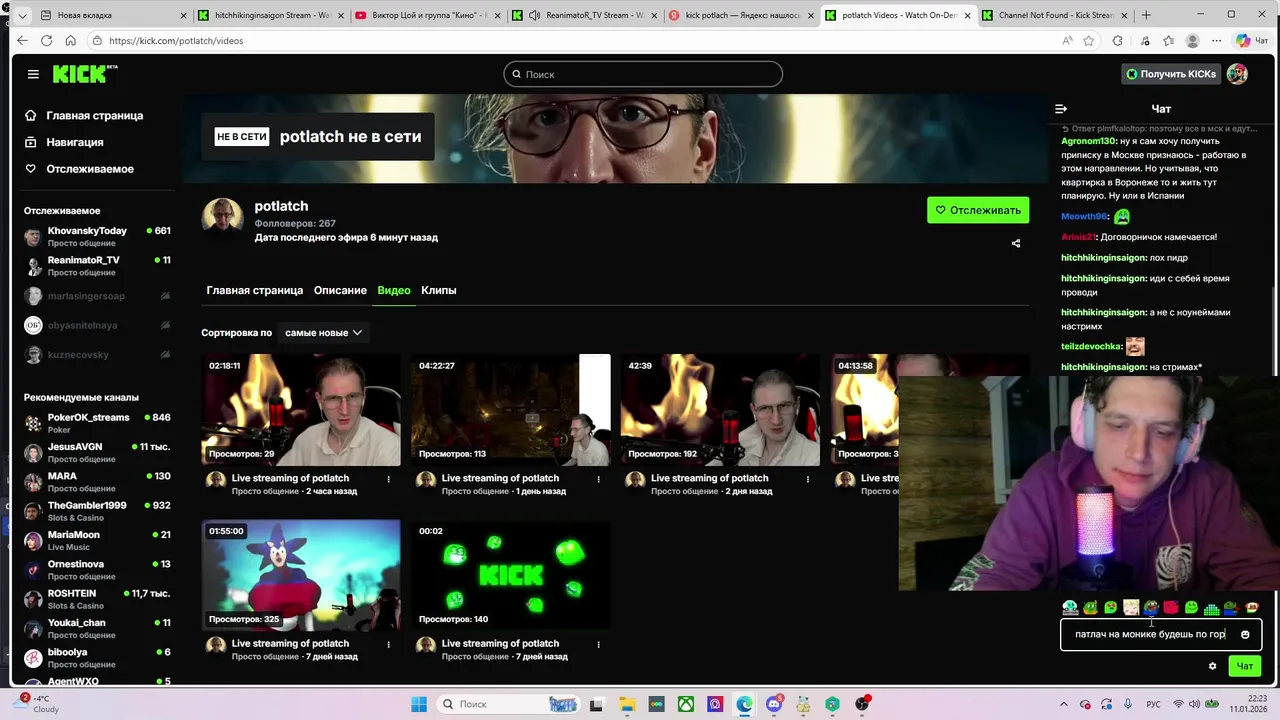Open Edge settings and more menu
Screen dimensions: 1280x720
click(1217, 41)
